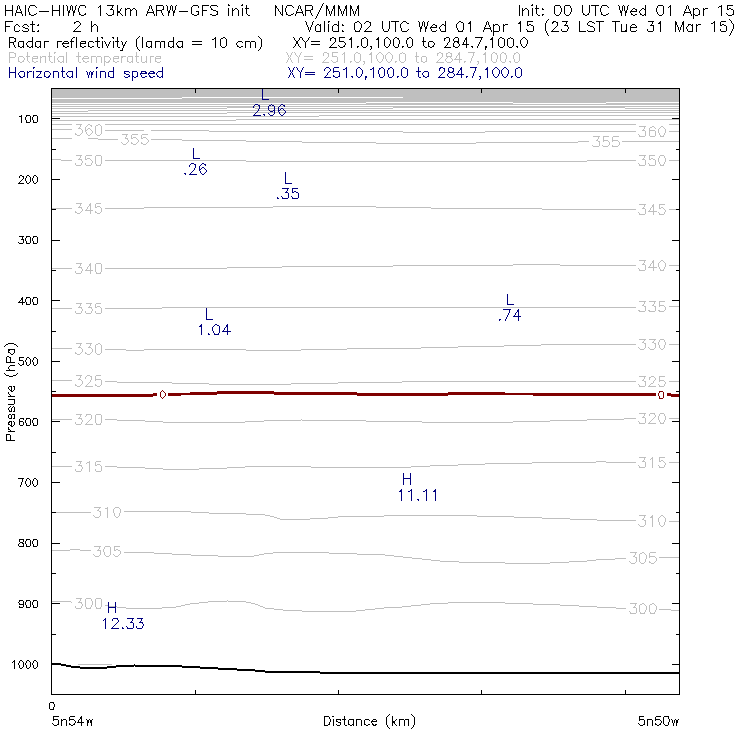Click the 'NCAR/MMM' header label
Image resolution: width=740 pixels, height=740 pixels.
click(x=317, y=11)
